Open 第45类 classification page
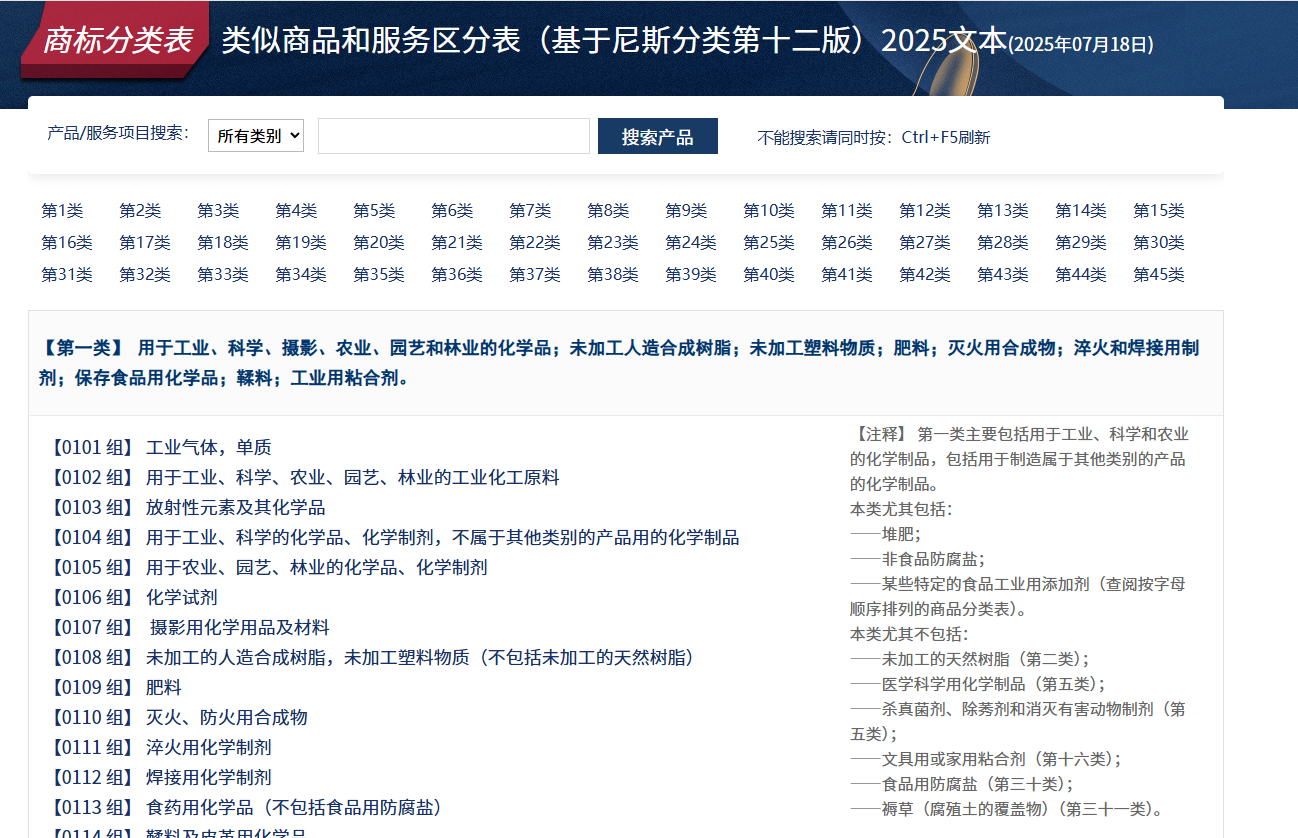This screenshot has width=1298, height=838. 1158,274
